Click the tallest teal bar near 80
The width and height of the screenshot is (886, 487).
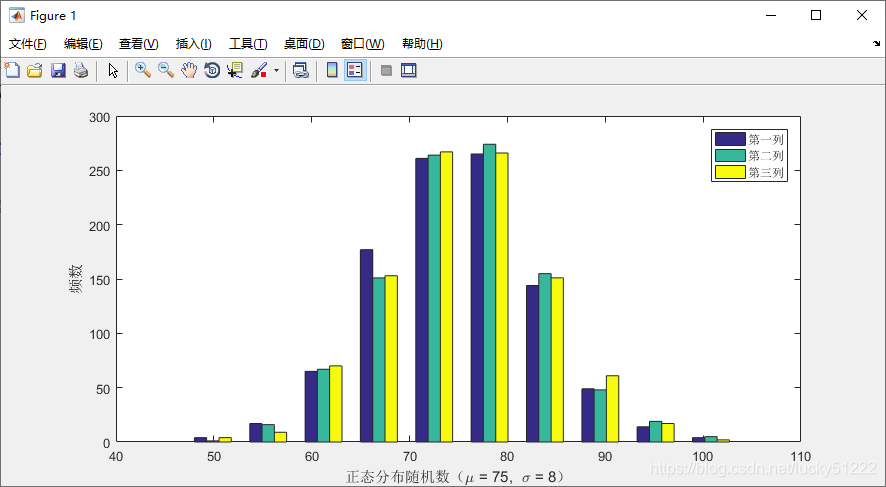click(489, 293)
